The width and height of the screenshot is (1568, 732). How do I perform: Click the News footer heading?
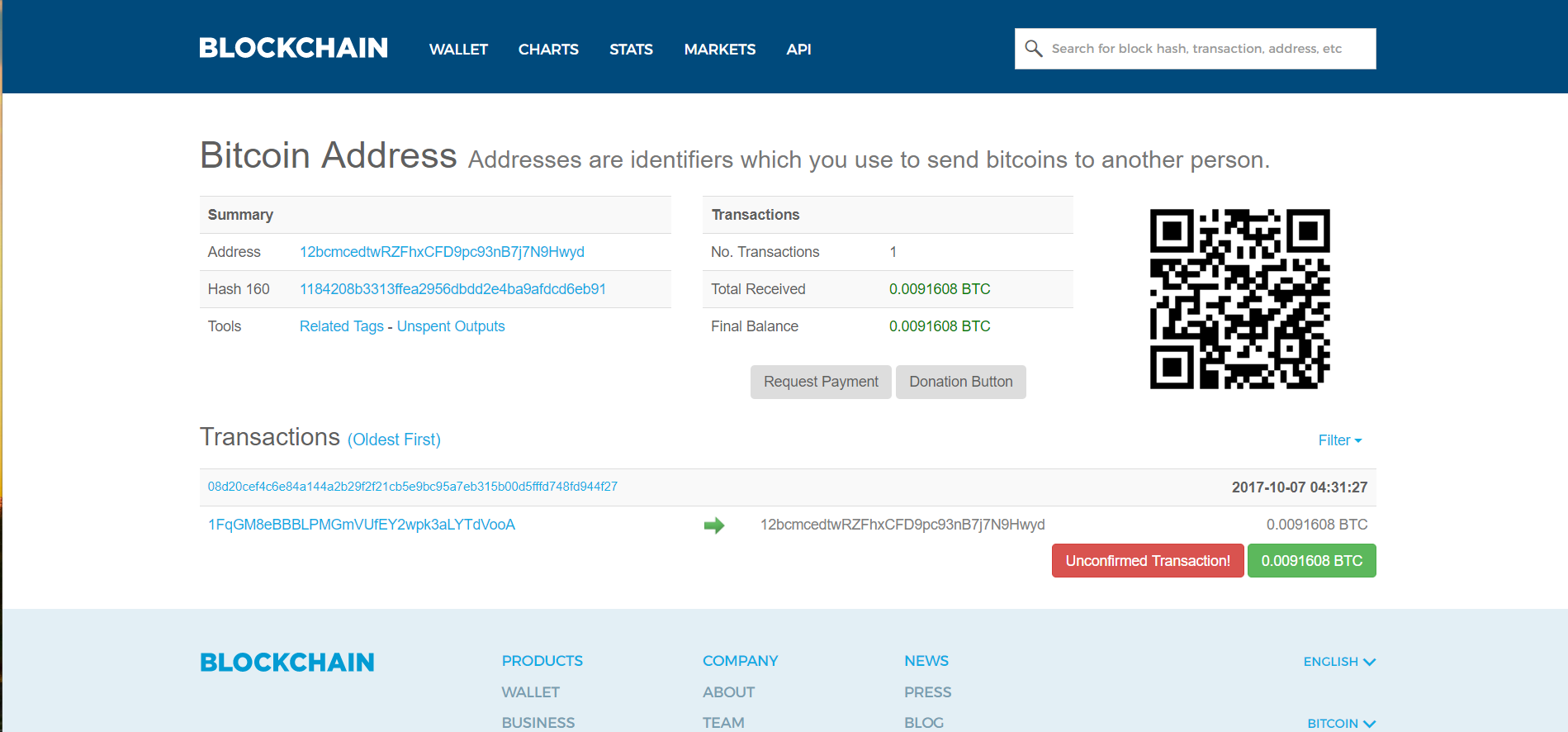(x=926, y=661)
